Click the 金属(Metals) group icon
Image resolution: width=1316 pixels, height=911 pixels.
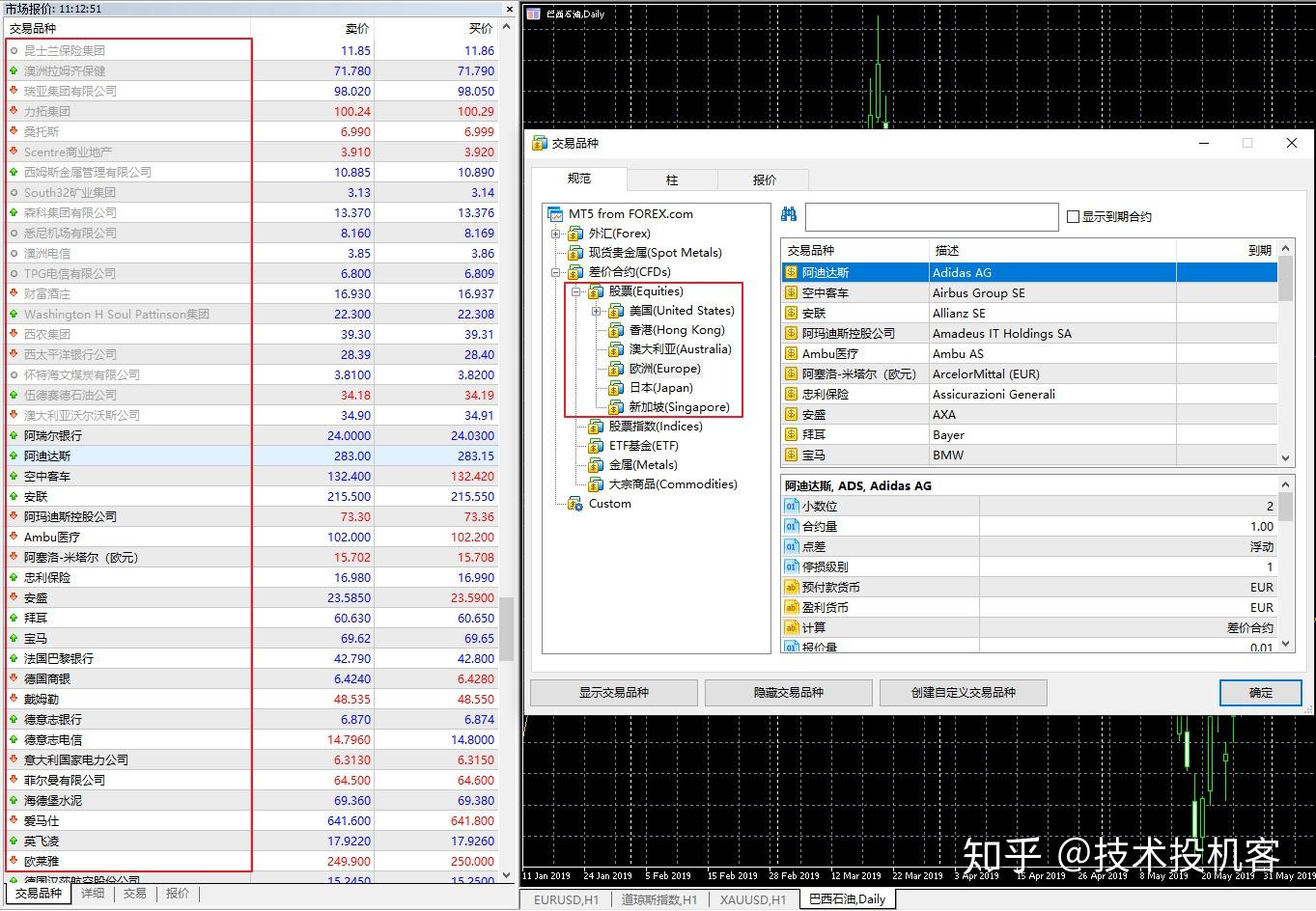click(595, 464)
